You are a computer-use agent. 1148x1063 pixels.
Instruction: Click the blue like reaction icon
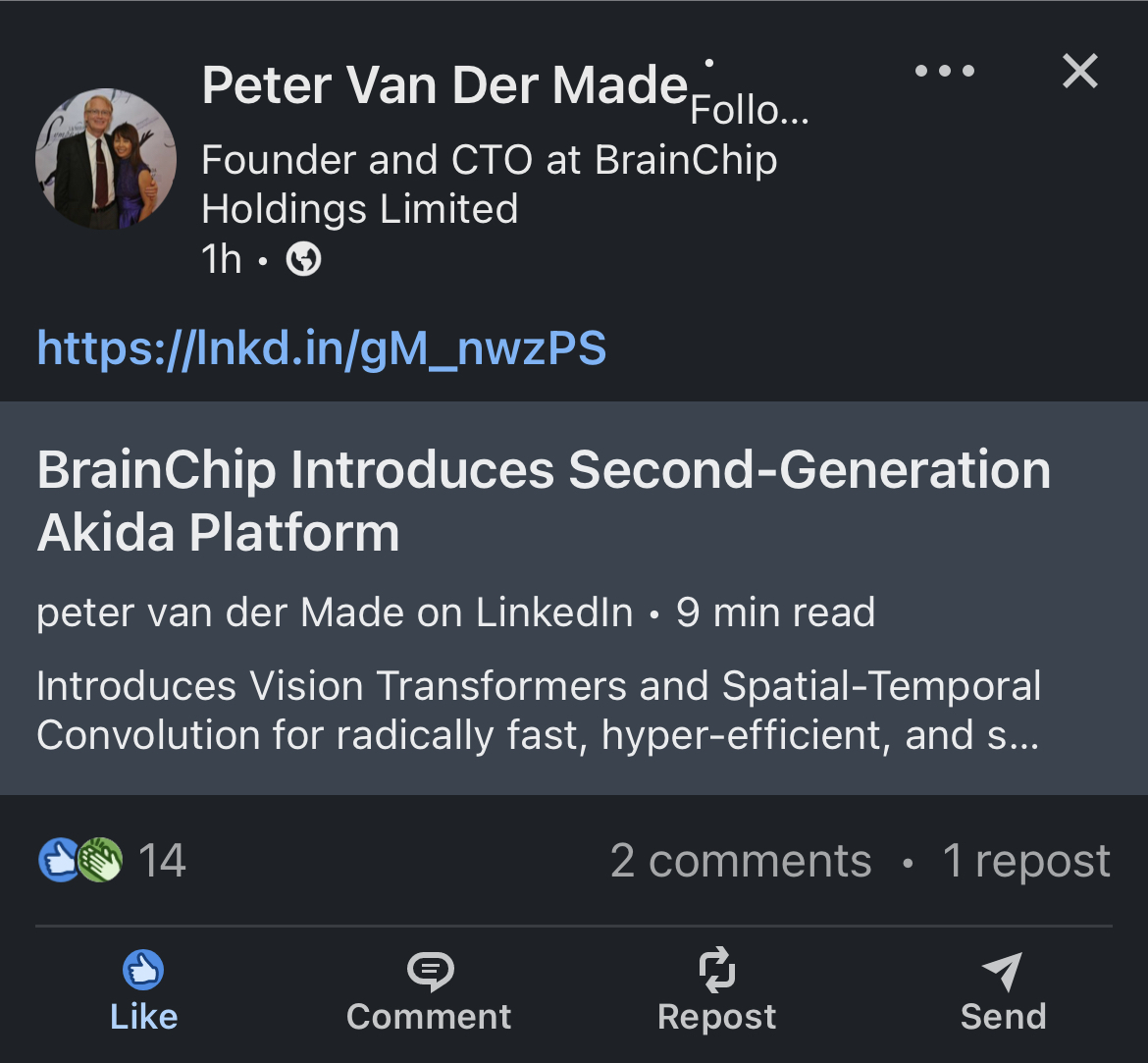pos(59,860)
